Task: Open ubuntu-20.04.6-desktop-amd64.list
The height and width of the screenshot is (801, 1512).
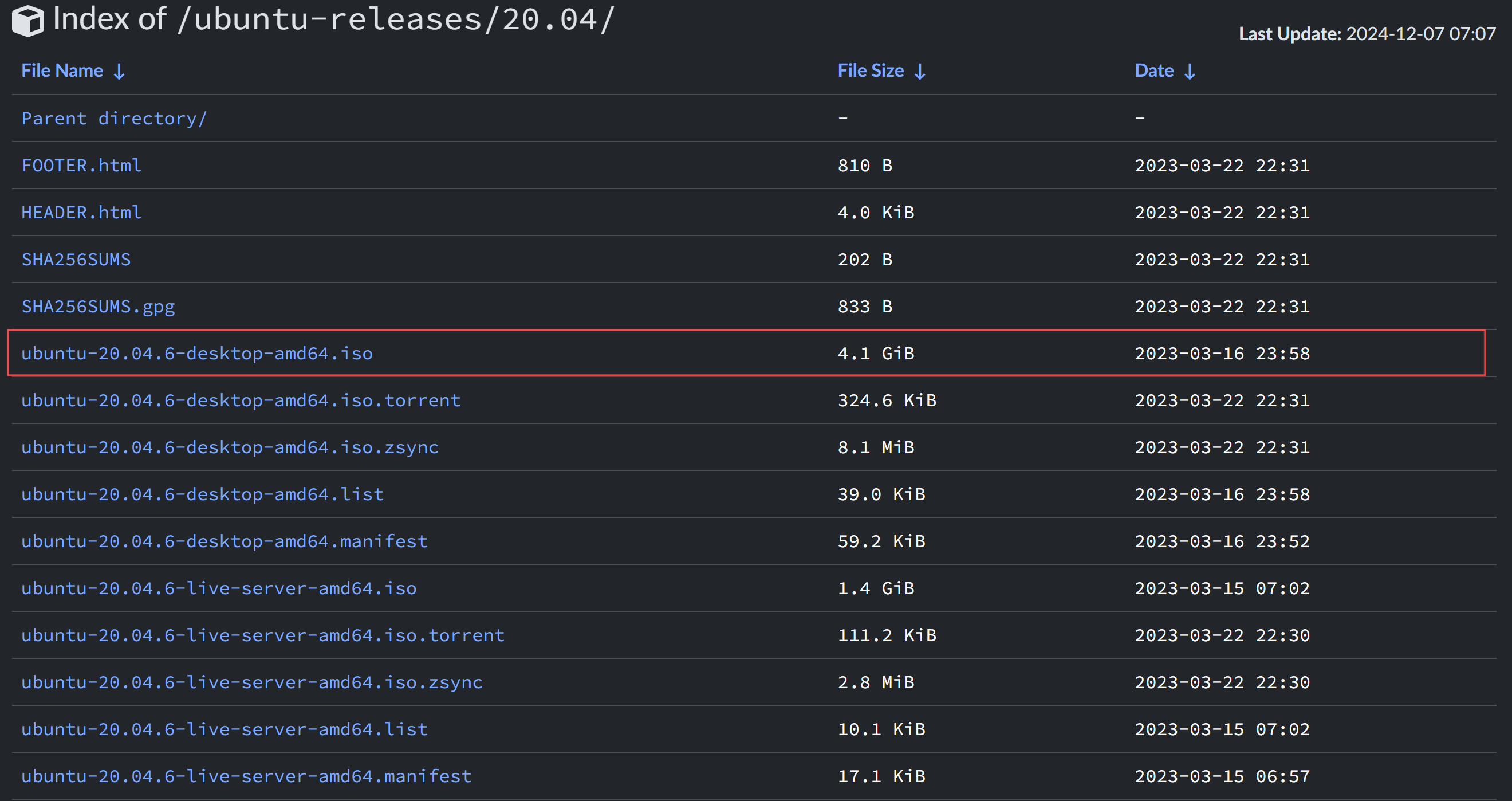Action: tap(203, 494)
